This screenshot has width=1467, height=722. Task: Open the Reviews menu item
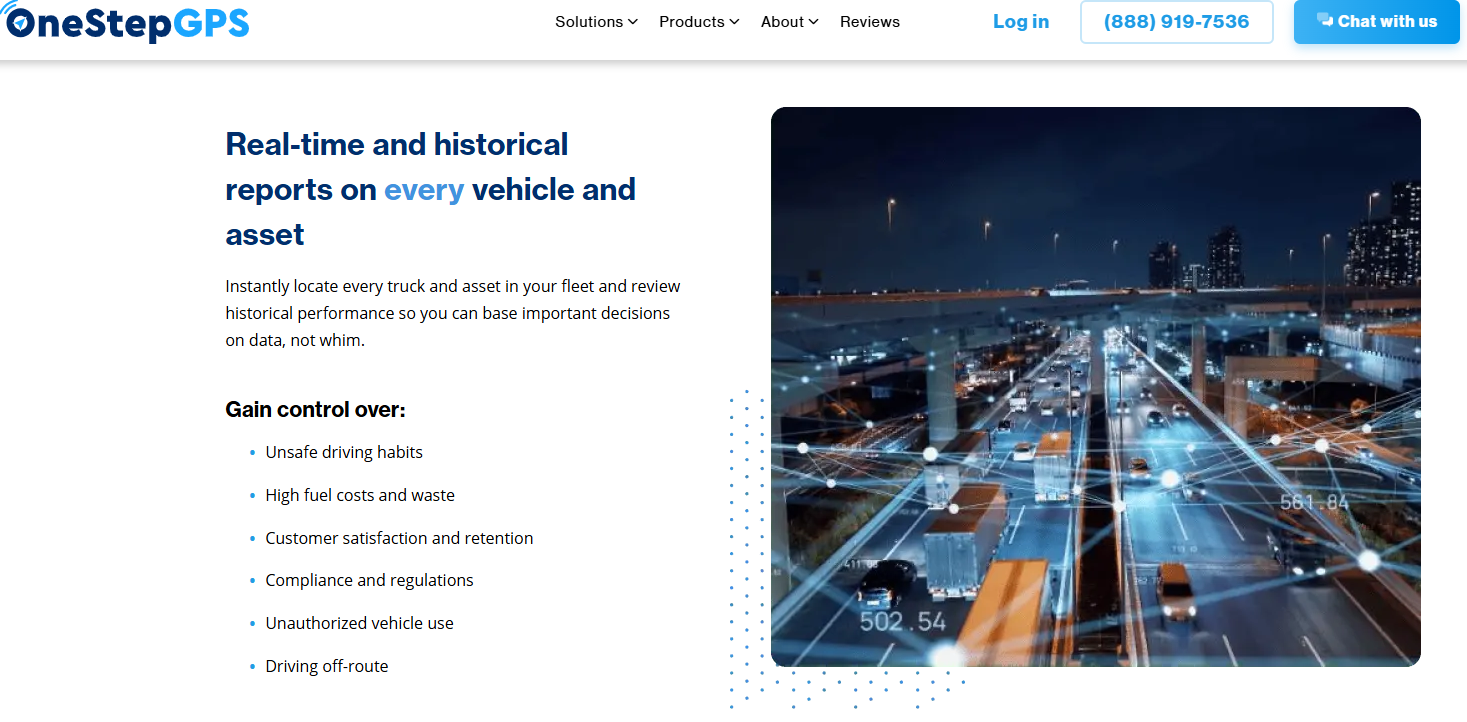[x=870, y=22]
